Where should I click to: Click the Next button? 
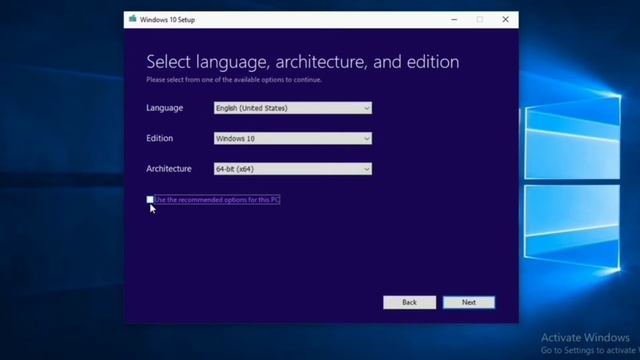[469, 302]
